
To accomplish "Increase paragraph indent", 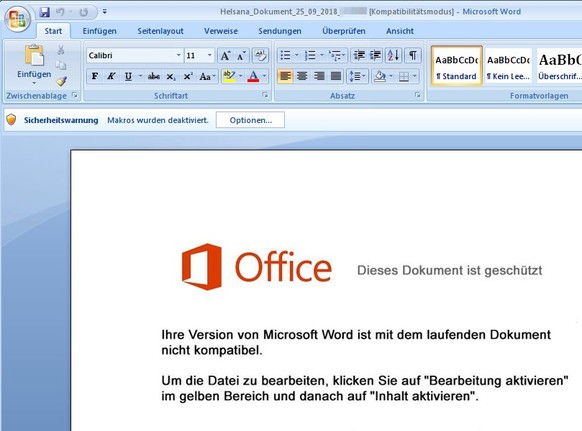I will tap(375, 56).
